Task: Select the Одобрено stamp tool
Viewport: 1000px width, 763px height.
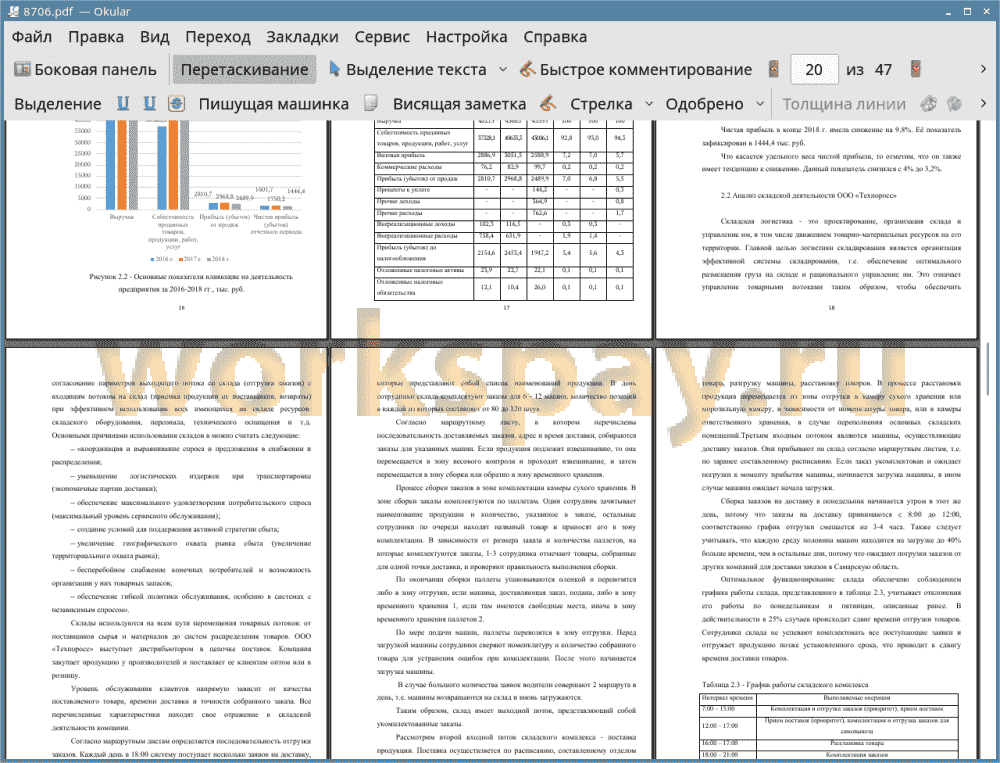Action: pos(704,104)
